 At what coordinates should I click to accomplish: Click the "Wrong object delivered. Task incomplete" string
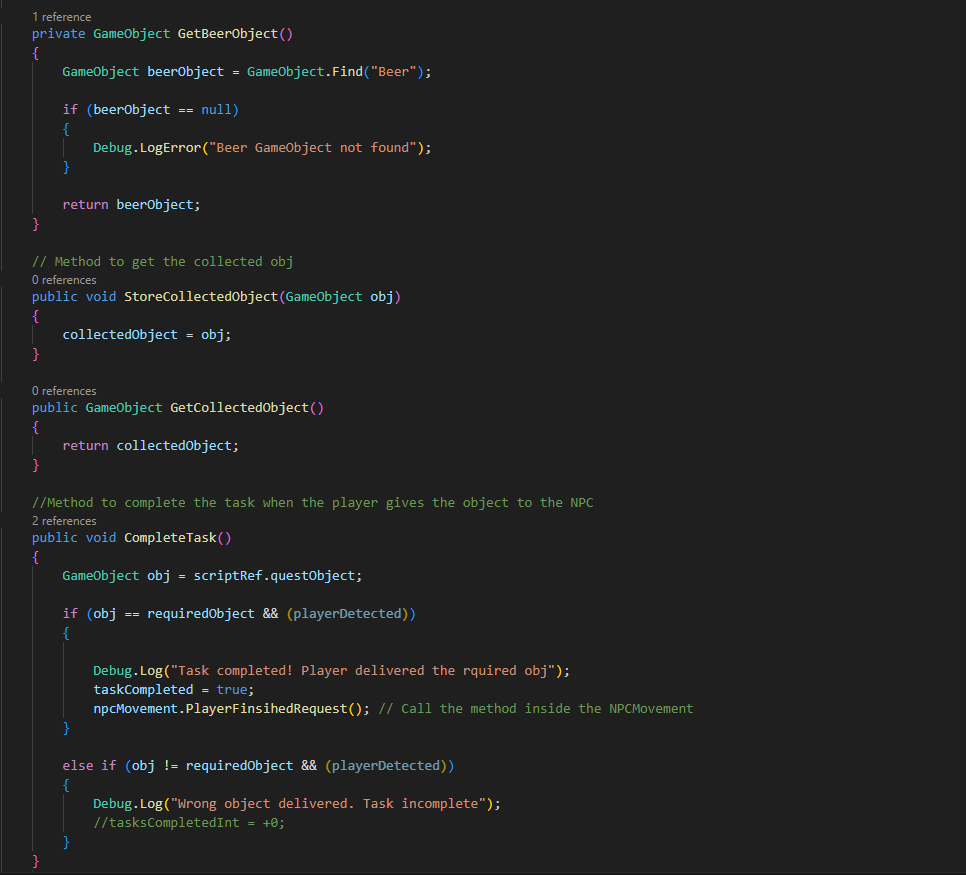(328, 804)
